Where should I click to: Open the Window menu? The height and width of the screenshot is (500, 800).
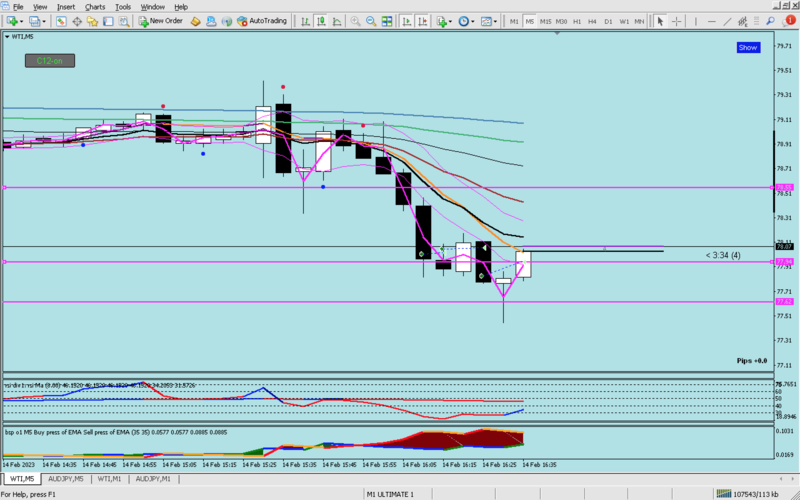153,7
